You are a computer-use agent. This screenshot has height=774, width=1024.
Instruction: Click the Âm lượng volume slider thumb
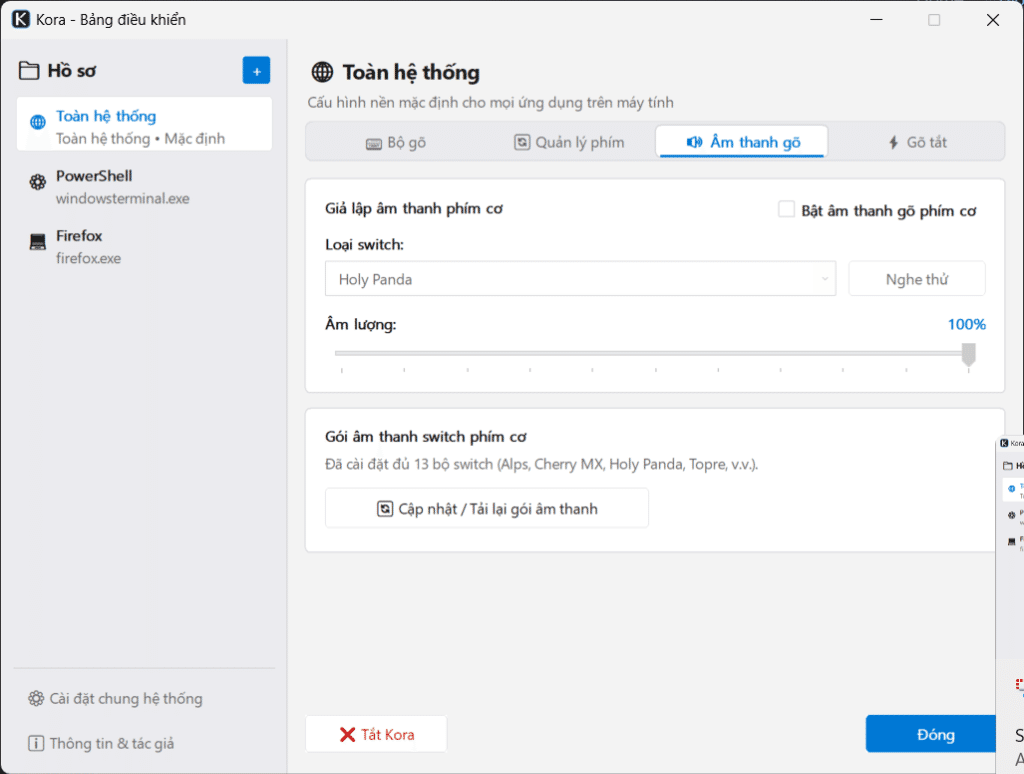[x=968, y=355]
